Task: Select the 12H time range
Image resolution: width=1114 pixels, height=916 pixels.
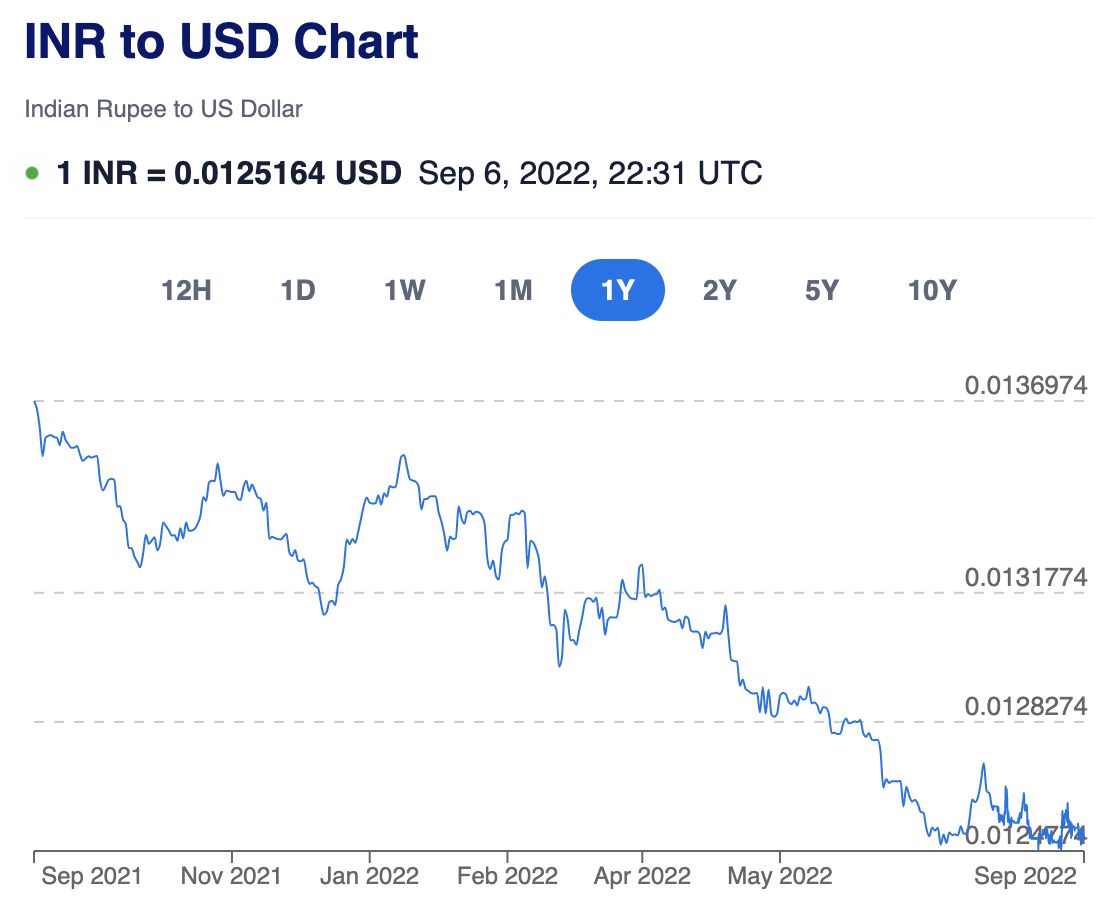Action: click(x=187, y=291)
